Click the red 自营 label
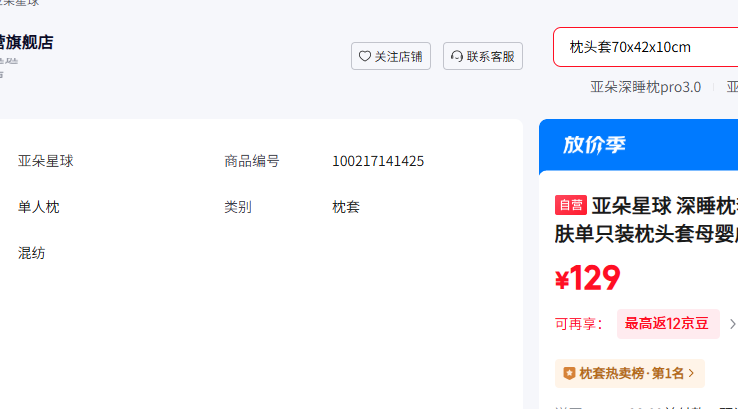This screenshot has height=409, width=738. coord(570,205)
